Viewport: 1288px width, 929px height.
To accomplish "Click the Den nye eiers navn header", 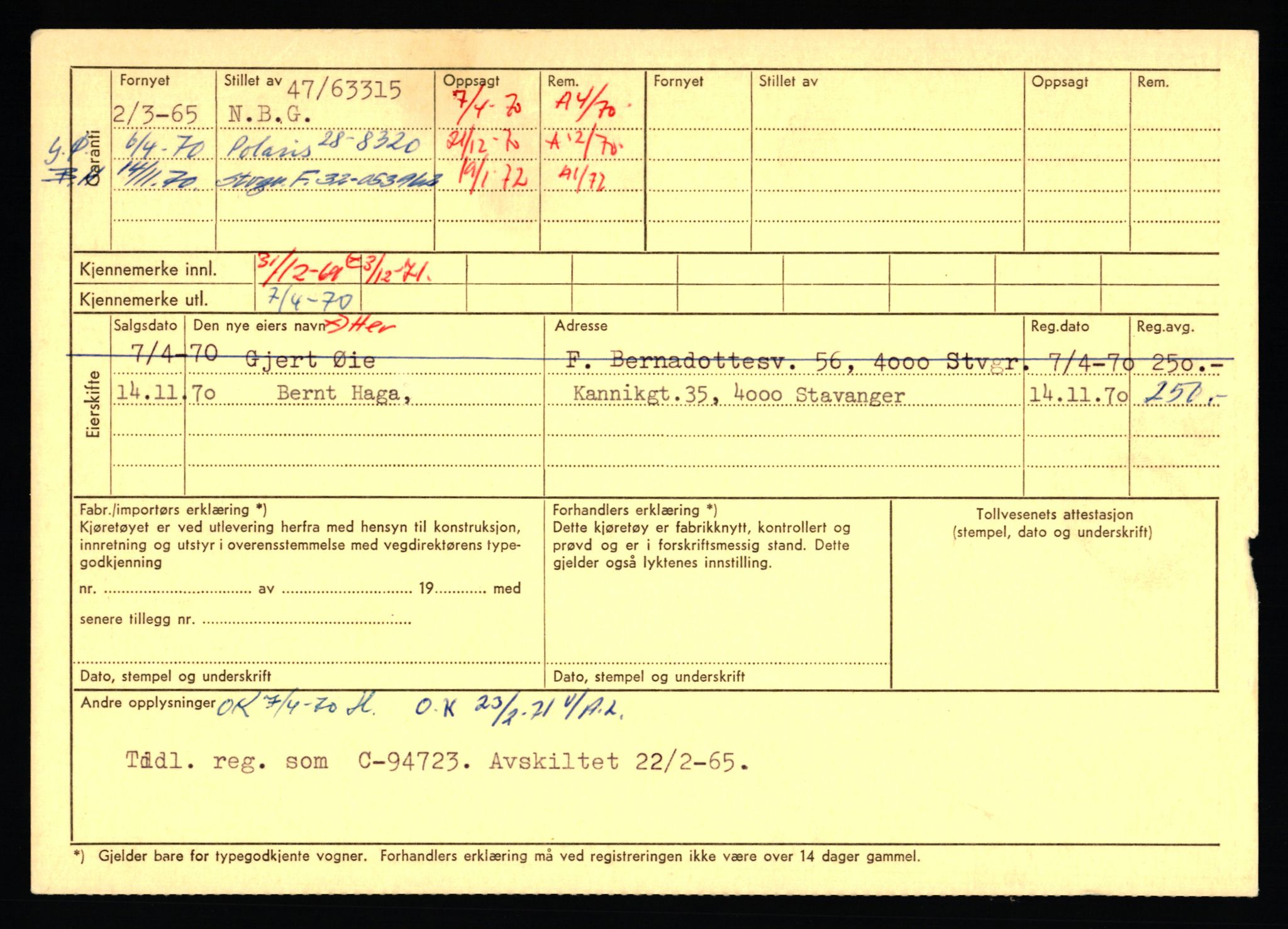I will pos(259,326).
